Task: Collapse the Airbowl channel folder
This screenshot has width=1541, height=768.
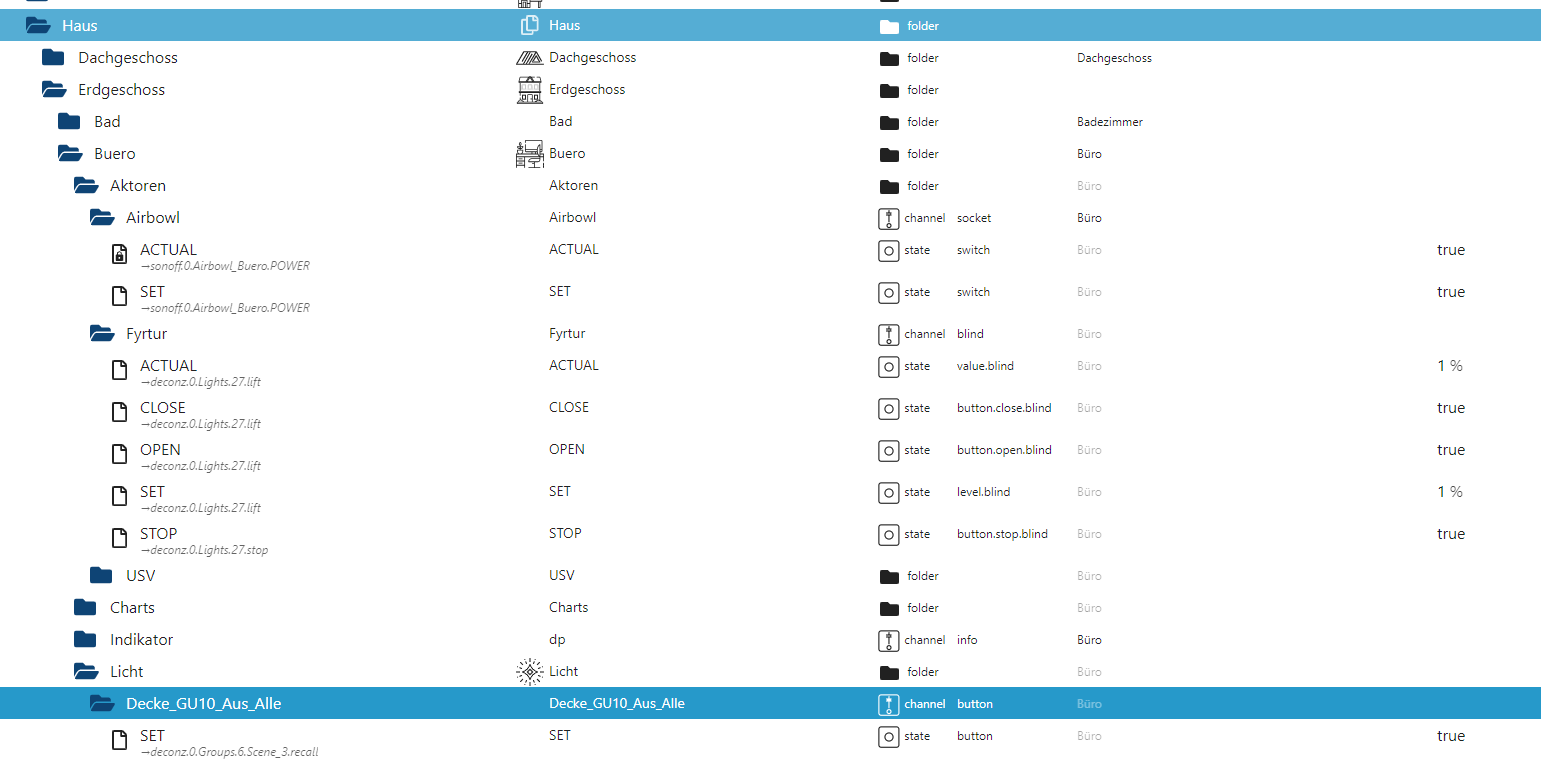Action: click(102, 217)
